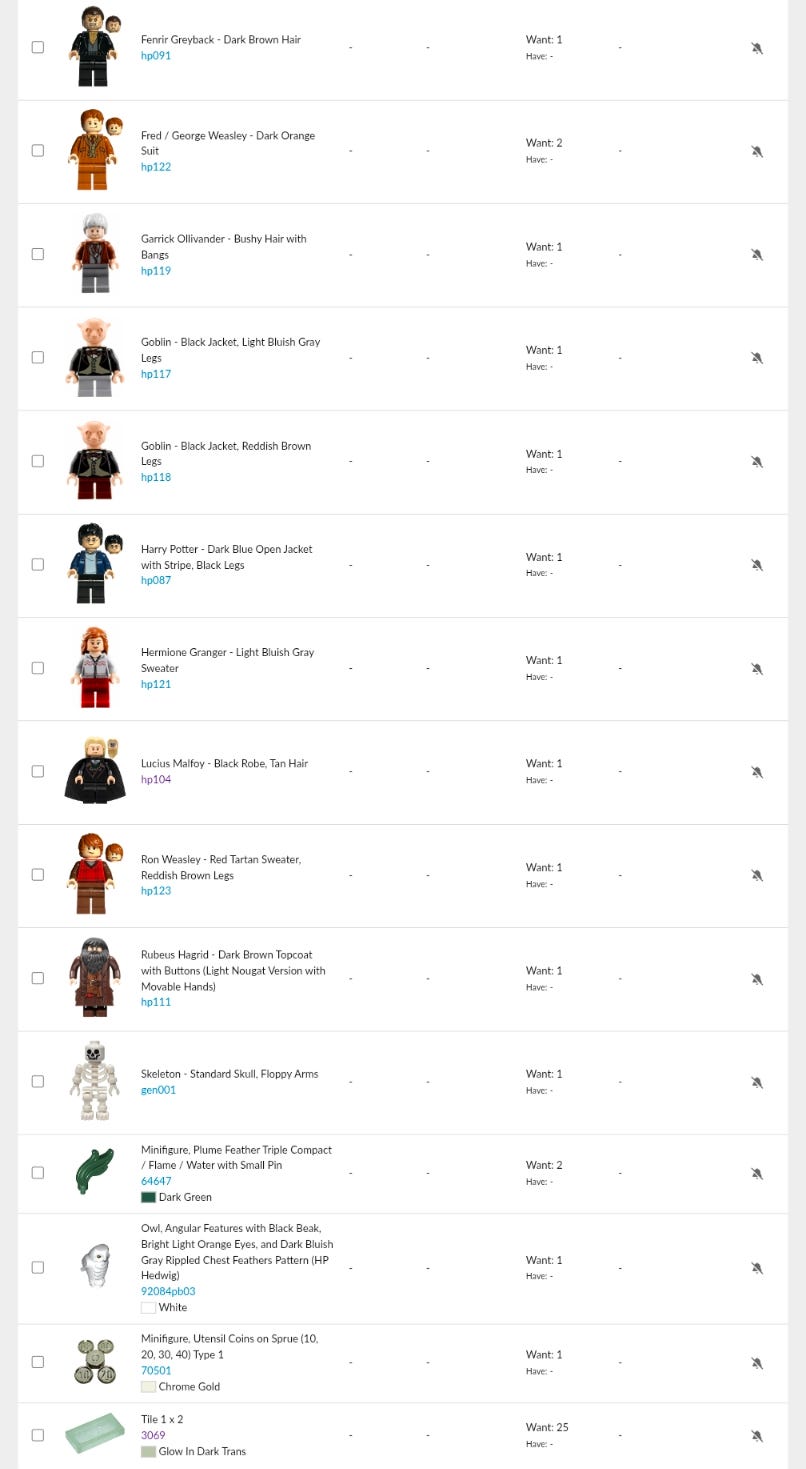
Task: Toggle notify bell for Rubeus Hagrid
Action: [757, 979]
